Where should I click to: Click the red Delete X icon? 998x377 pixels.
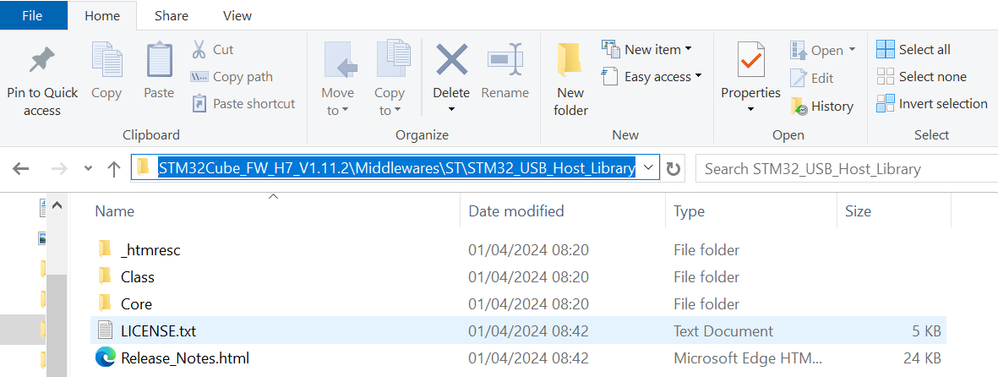(451, 60)
